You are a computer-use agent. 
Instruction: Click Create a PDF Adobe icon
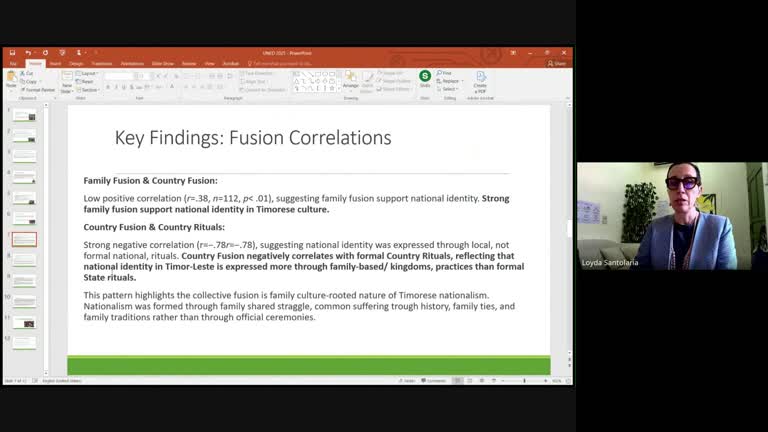tap(480, 80)
